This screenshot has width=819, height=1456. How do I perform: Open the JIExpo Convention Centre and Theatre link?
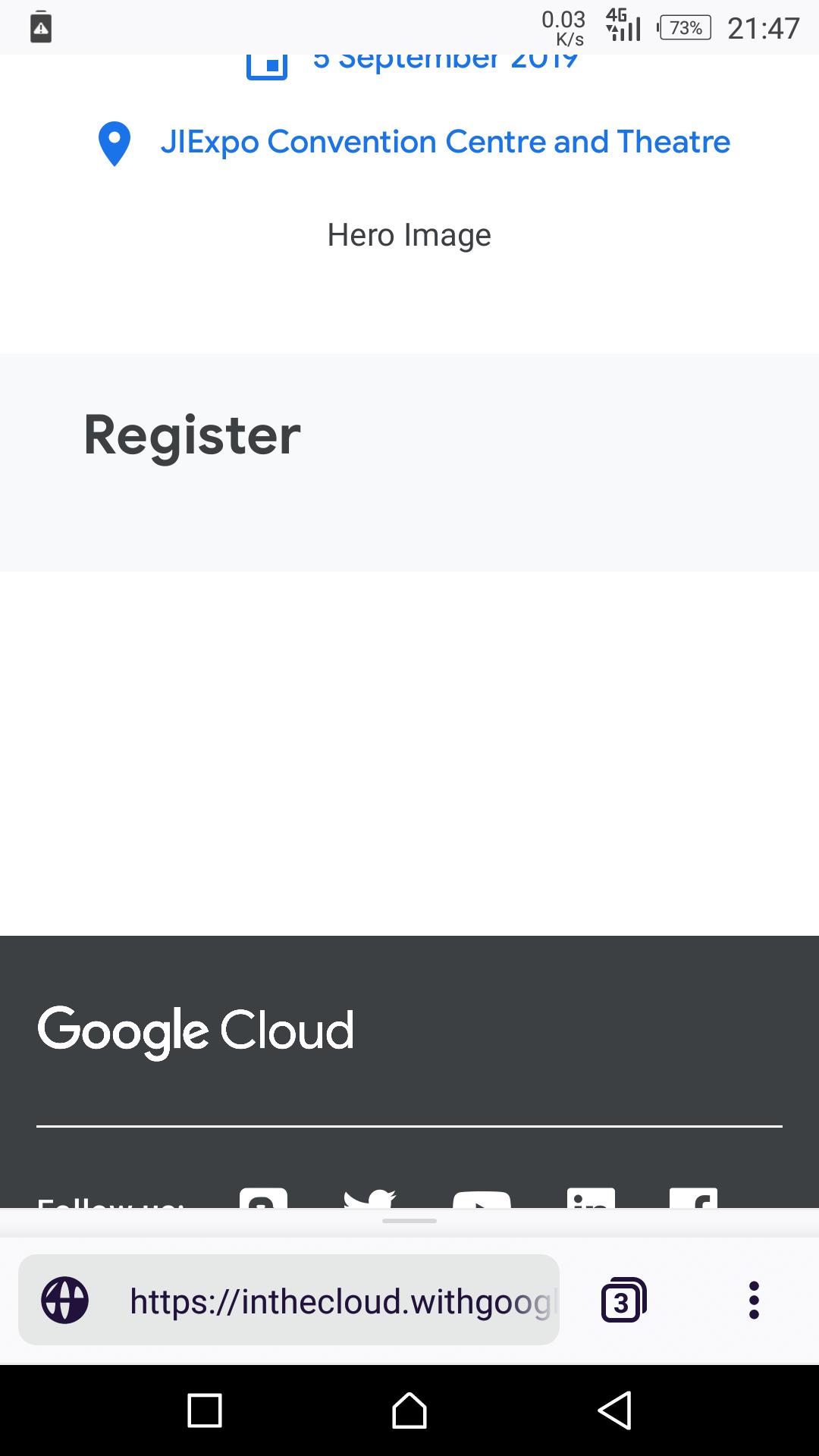coord(446,142)
